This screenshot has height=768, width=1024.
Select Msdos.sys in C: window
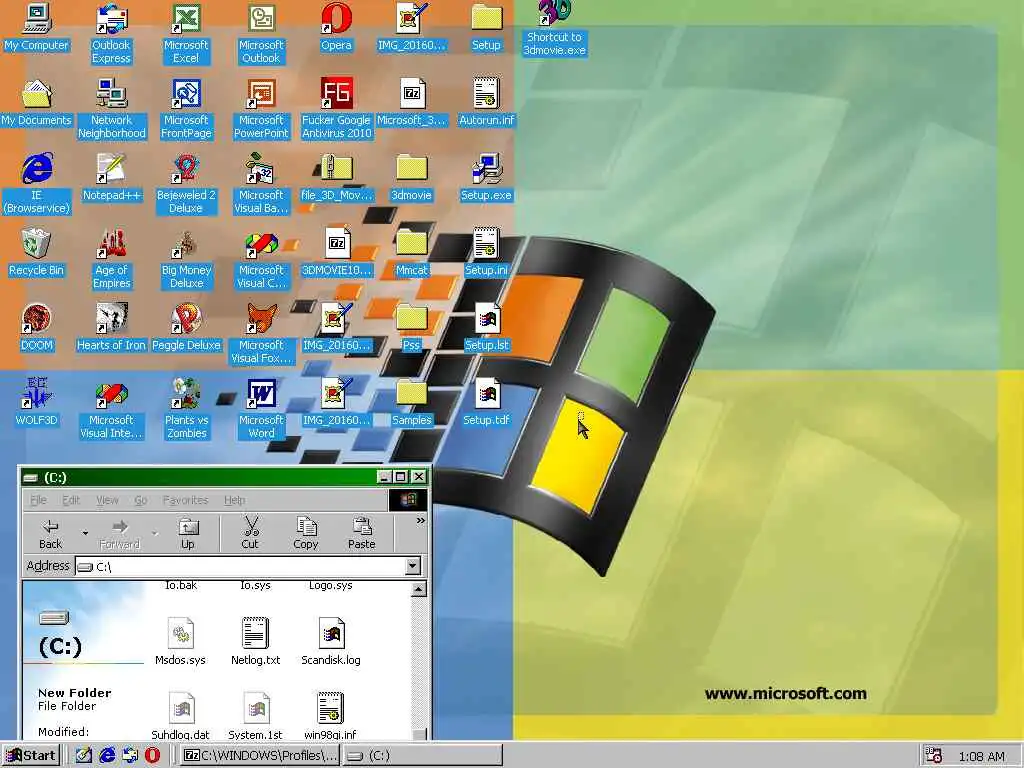pyautogui.click(x=180, y=641)
